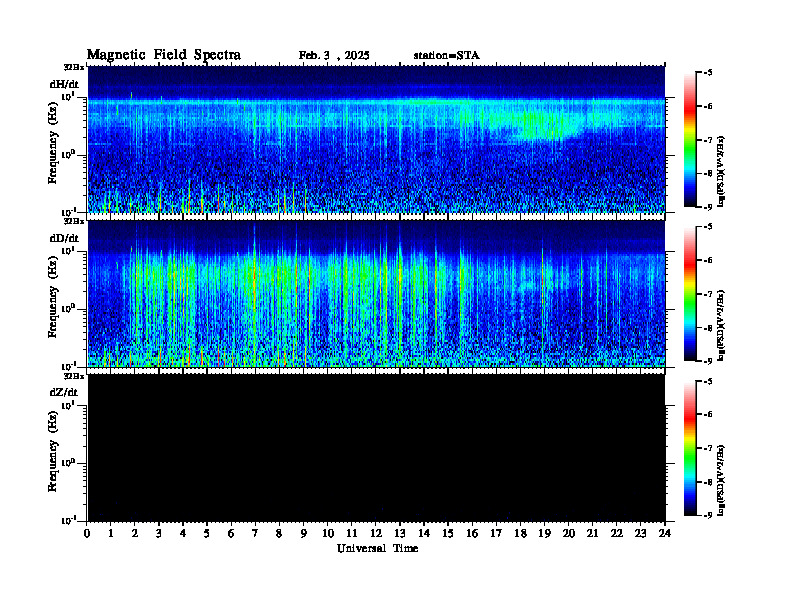Click the dD/dt panel color bar
Image resolution: width=792 pixels, height=612 pixels.
[690, 294]
